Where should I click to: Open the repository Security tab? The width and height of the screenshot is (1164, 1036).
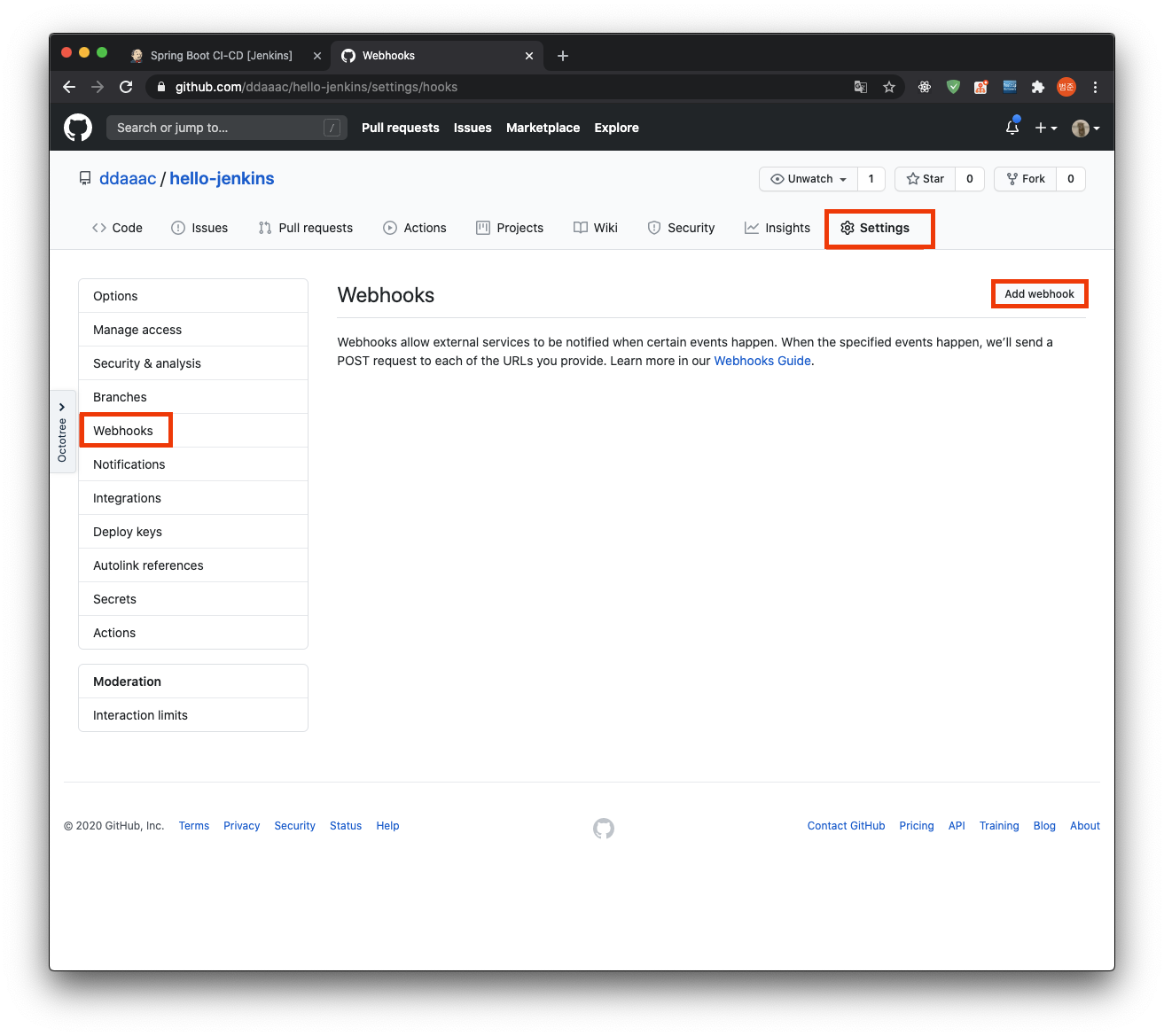(x=681, y=228)
